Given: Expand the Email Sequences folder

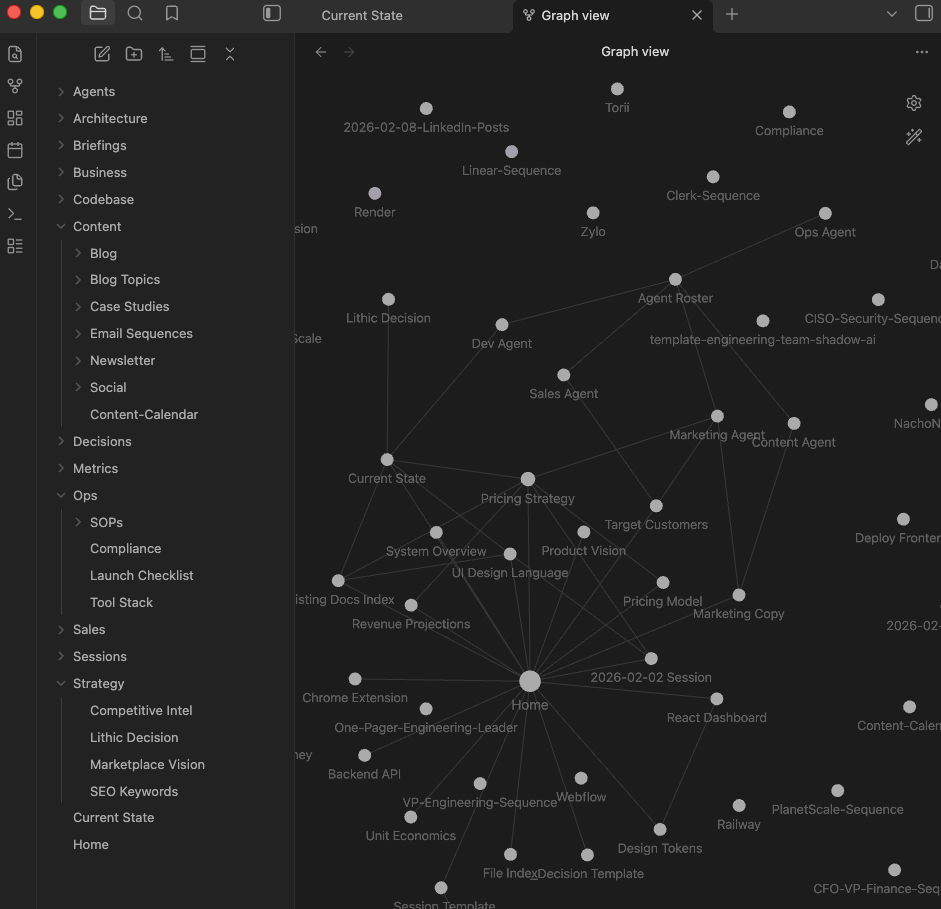Looking at the screenshot, I should point(141,334).
